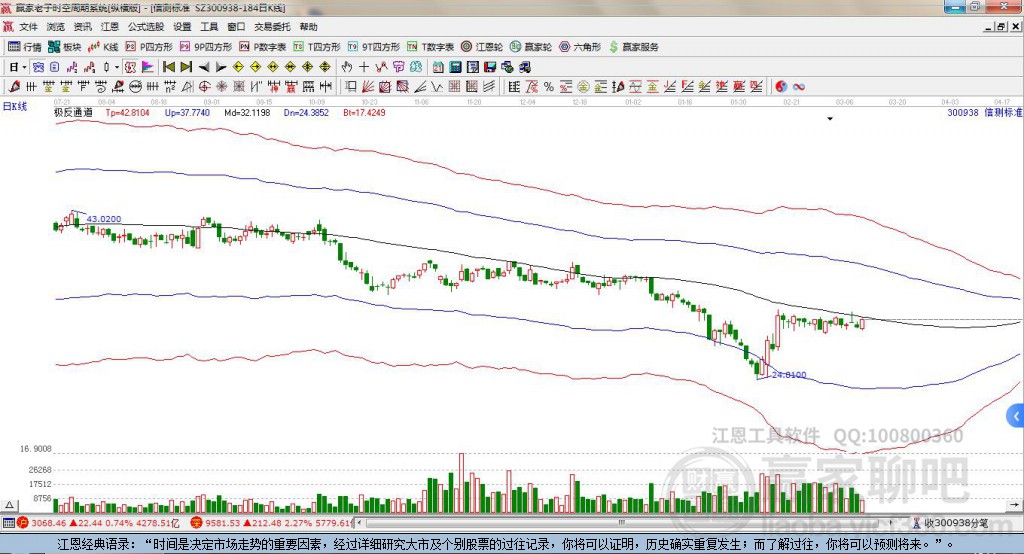Click the calendar date icon
Screen dimensions: 1024x554
pyautogui.click(x=438, y=67)
